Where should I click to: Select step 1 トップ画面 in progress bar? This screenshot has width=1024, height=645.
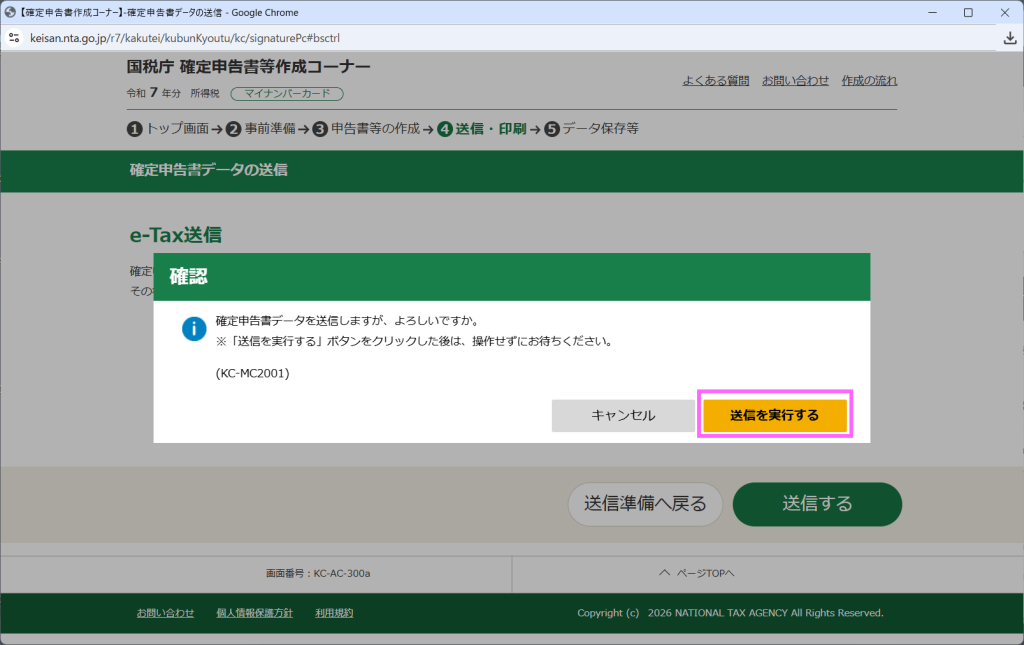point(168,129)
